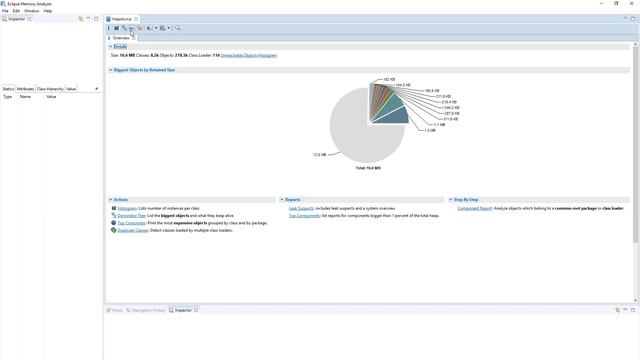
Task: Open the Histogram link under Actions
Action: click(127, 208)
